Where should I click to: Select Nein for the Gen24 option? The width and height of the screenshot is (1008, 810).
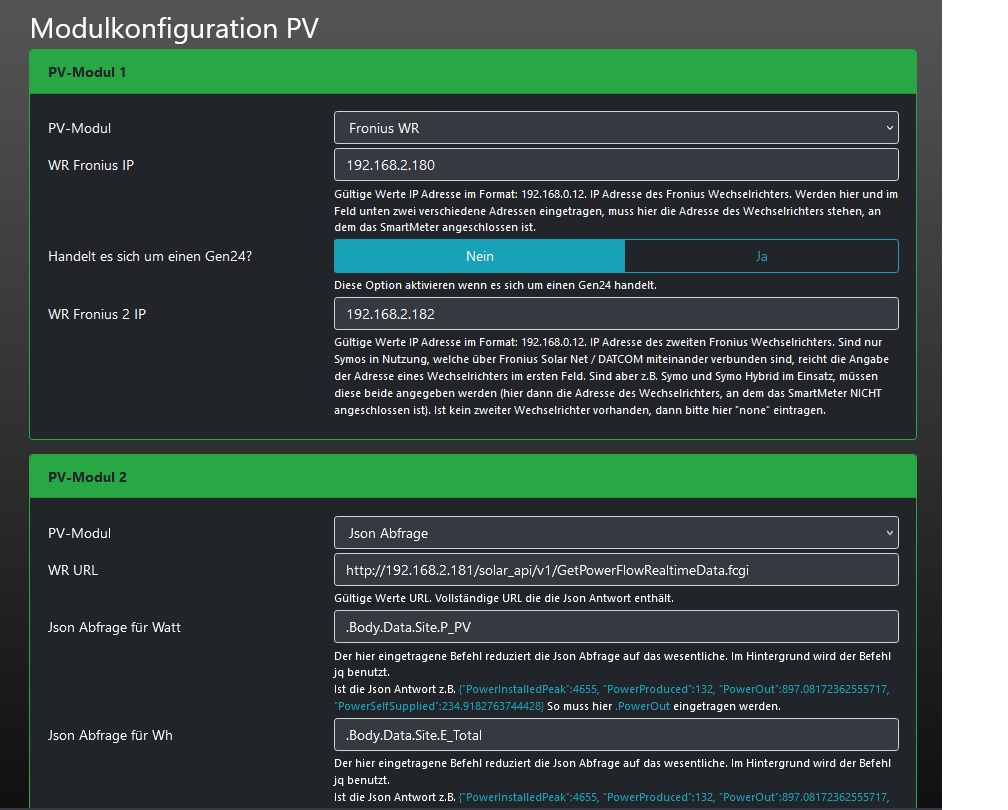coord(479,256)
